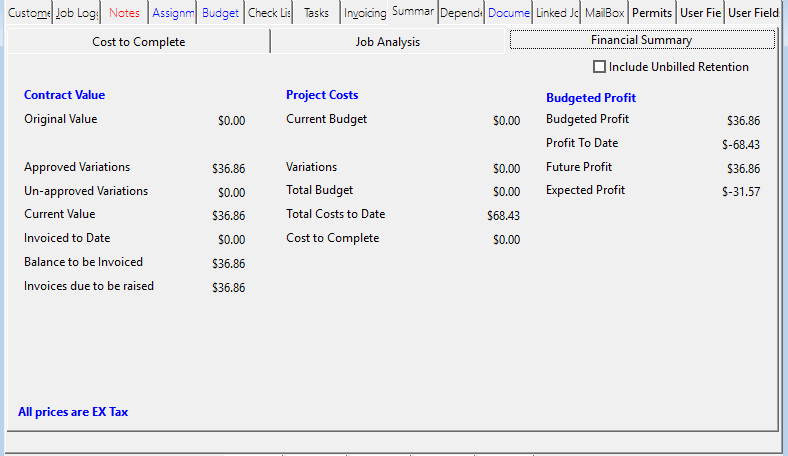Switch to the Dependencies tab

tap(461, 13)
